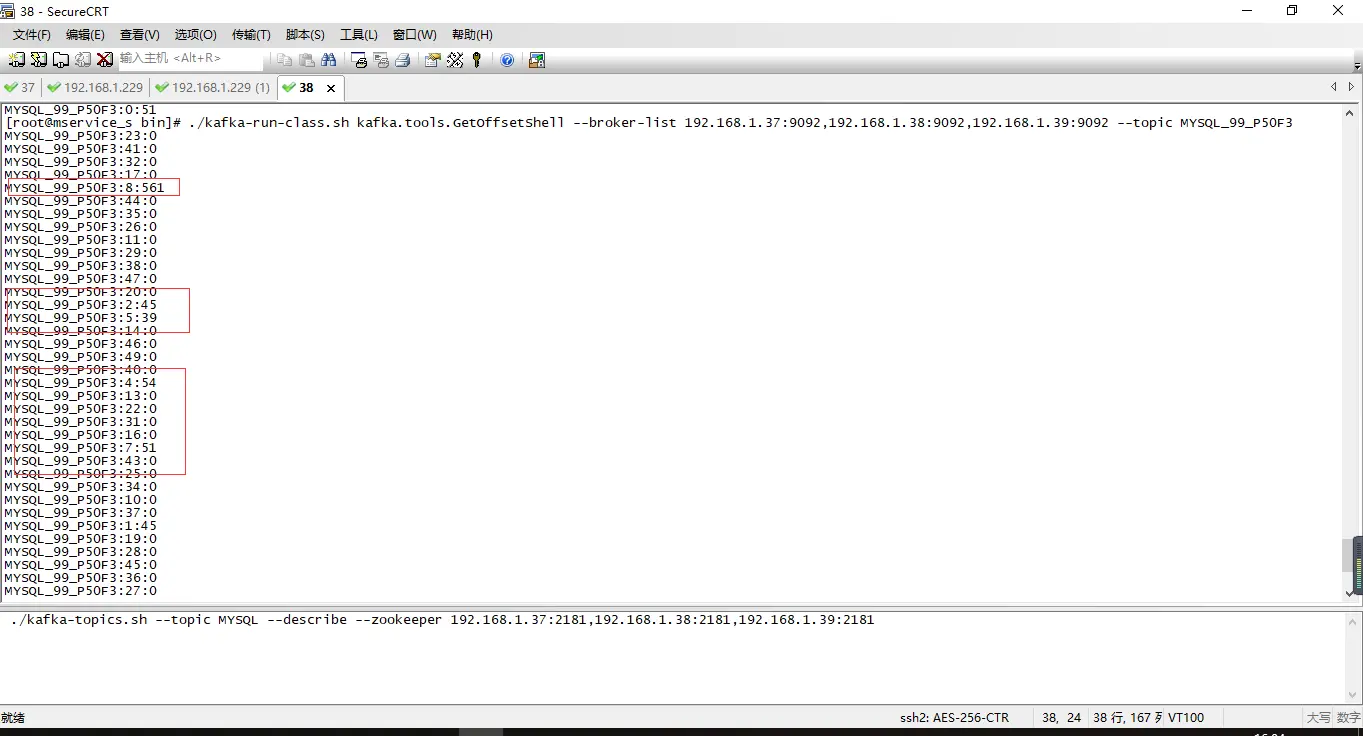1363x736 pixels.
Task: Click the SecureCRT title bar application icon
Action: tap(8, 11)
